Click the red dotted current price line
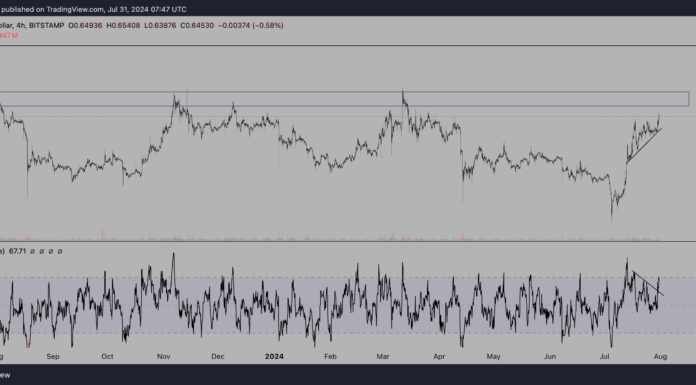This screenshot has width=696, height=385. click(x=348, y=117)
